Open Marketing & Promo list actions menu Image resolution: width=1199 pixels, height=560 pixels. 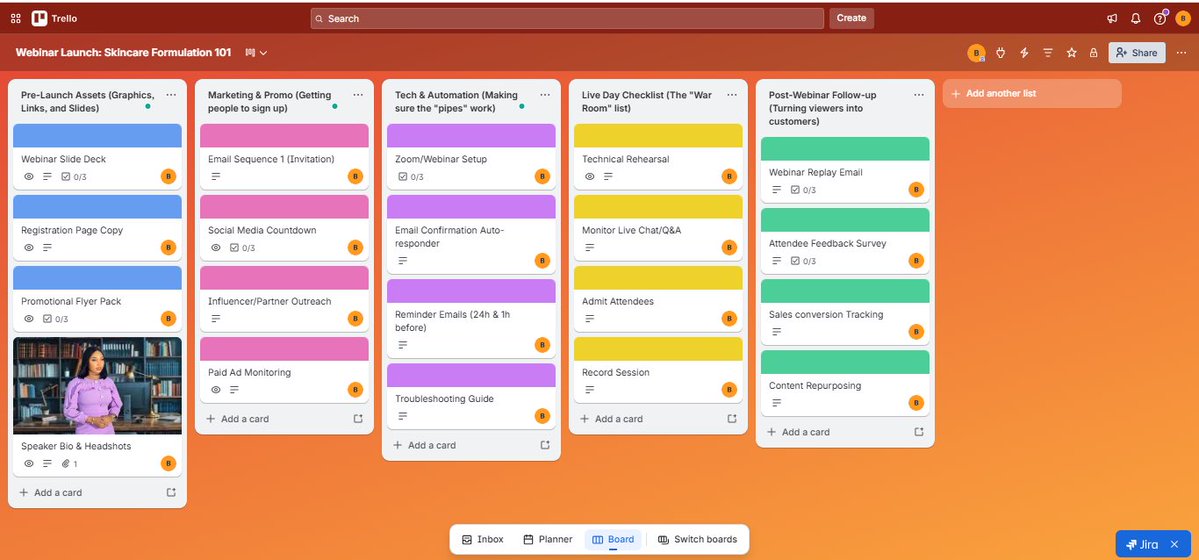click(x=358, y=95)
